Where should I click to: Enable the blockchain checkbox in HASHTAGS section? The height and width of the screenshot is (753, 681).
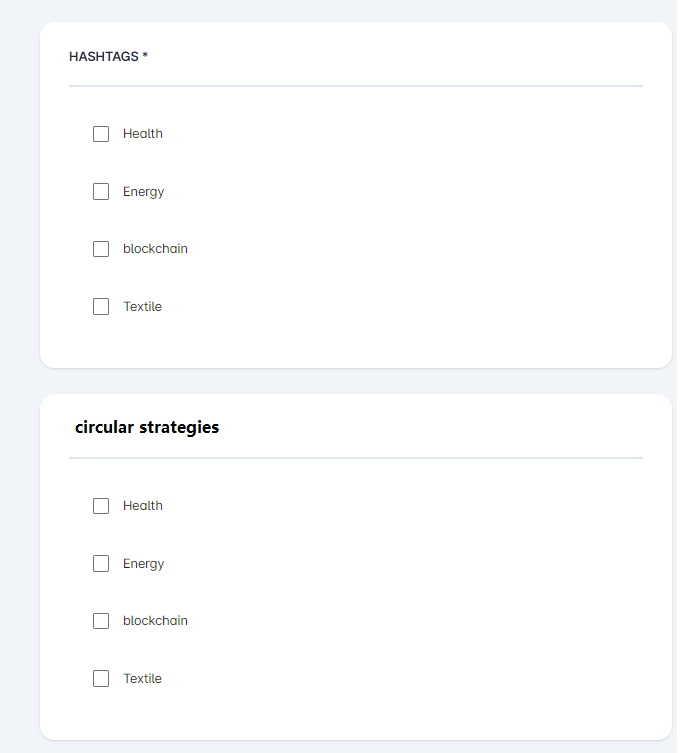click(101, 249)
